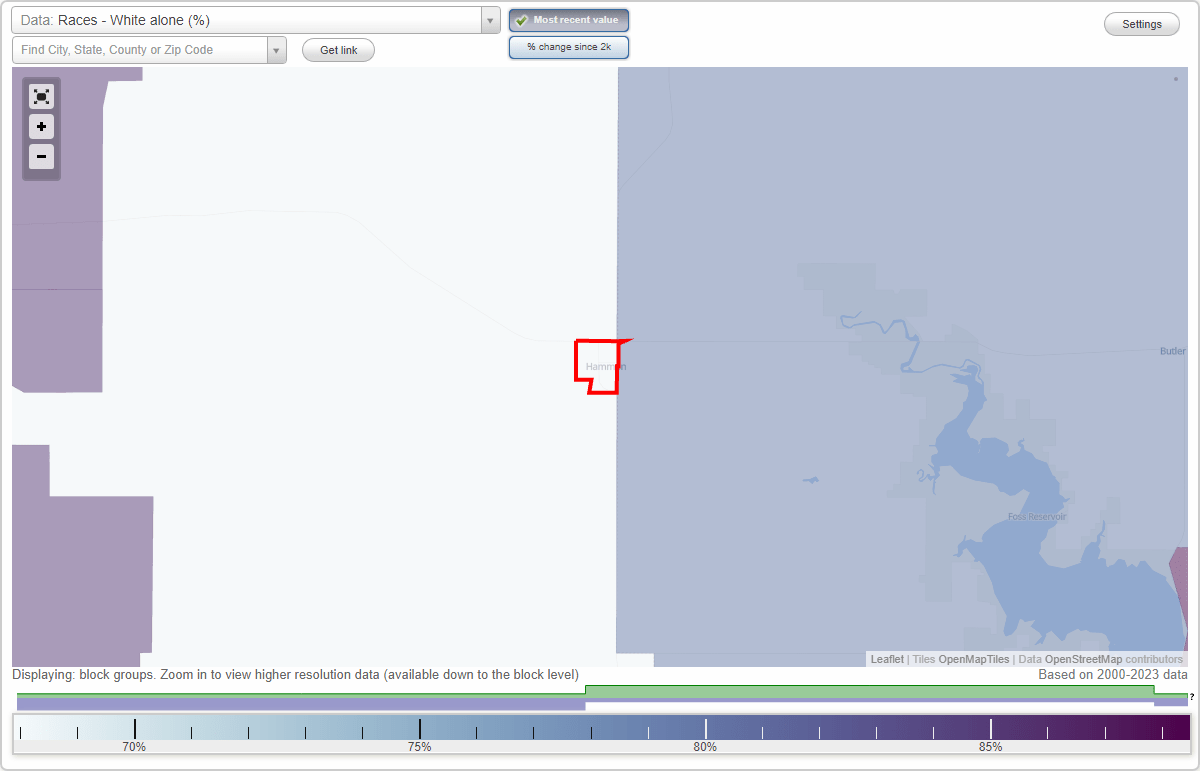Click the question mark help icon near the legend
The width and height of the screenshot is (1200, 771).
click(x=1193, y=697)
